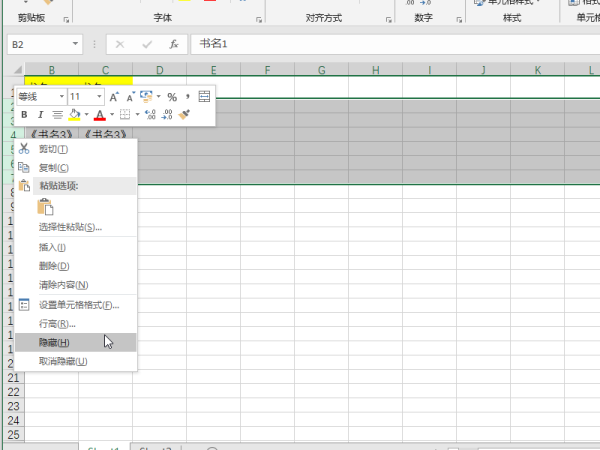The width and height of the screenshot is (600, 450).
Task: Insert function using the fx icon
Action: pos(173,45)
